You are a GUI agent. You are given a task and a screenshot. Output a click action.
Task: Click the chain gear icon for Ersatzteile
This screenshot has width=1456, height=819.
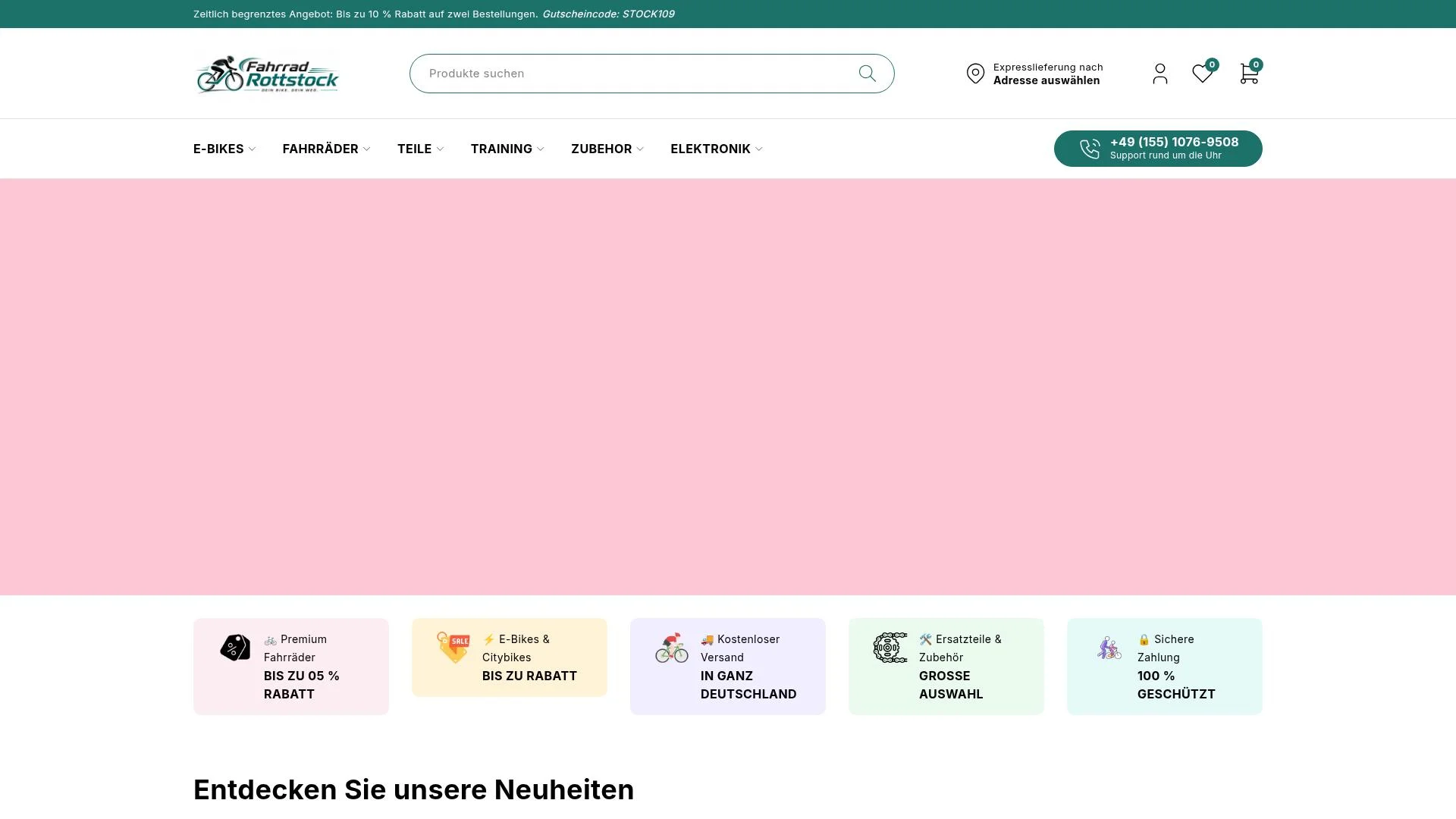click(x=890, y=648)
